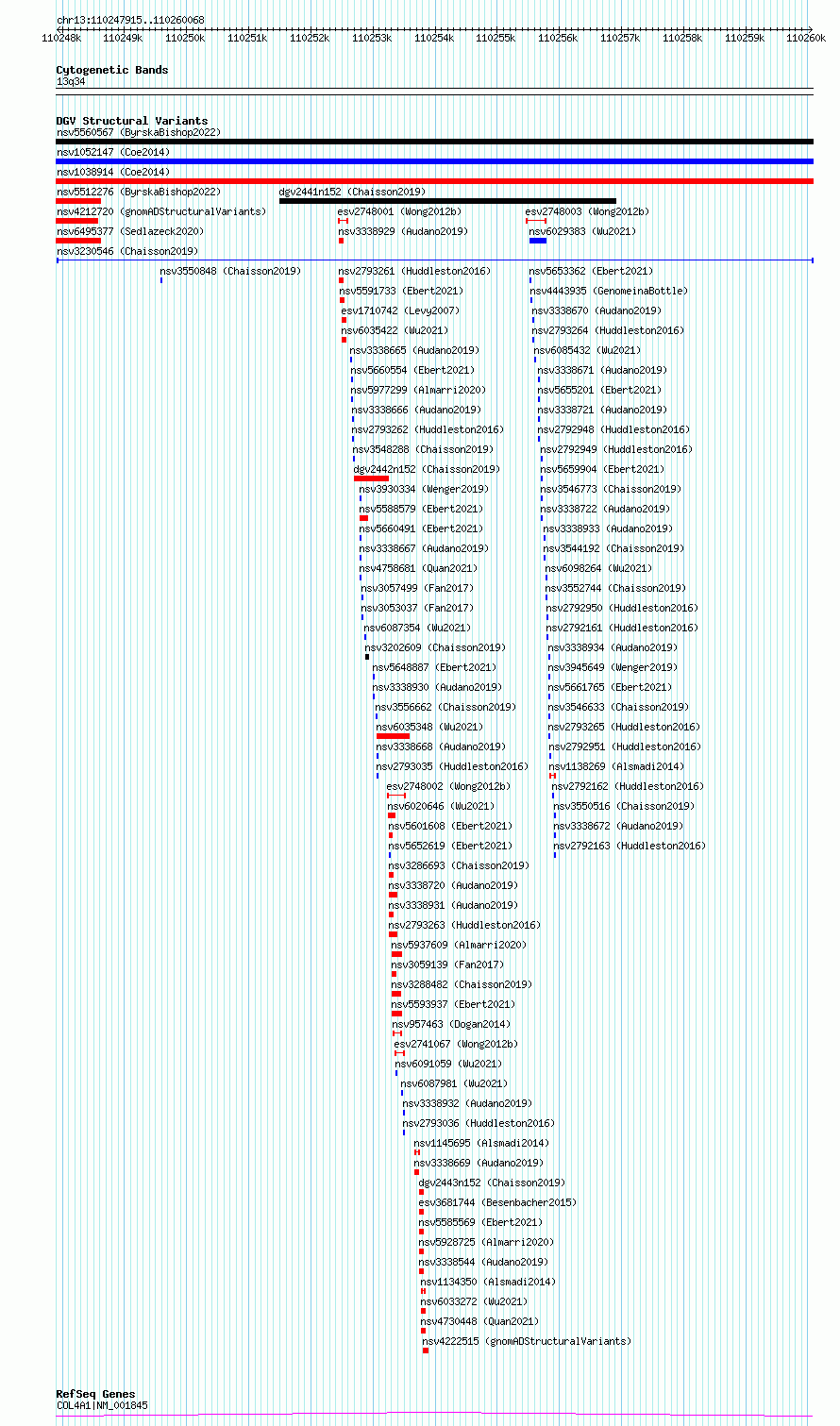This screenshot has height=1426, width=840.
Task: Click the nsv4730448 (Quan2021) label
Action: 479,1321
